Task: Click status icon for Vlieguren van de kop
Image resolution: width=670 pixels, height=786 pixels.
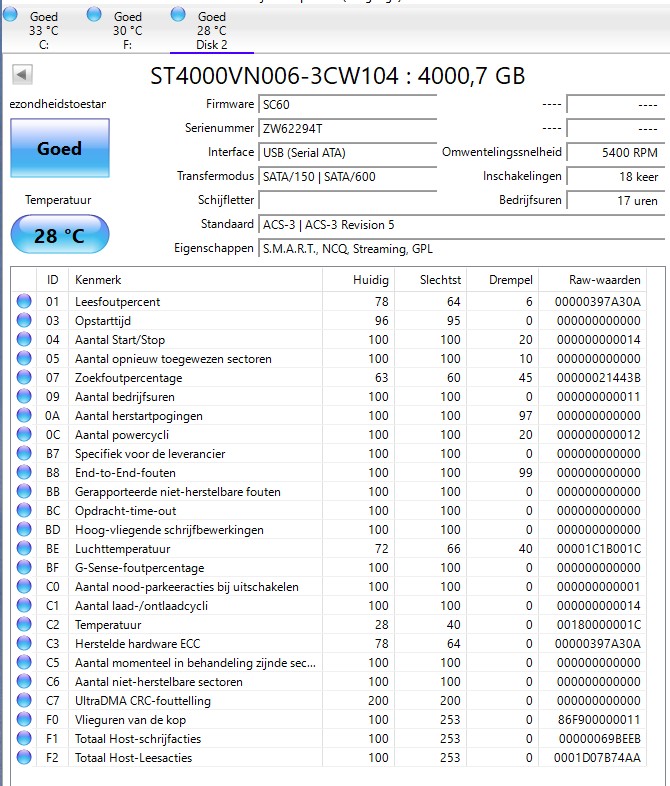Action: (x=24, y=719)
